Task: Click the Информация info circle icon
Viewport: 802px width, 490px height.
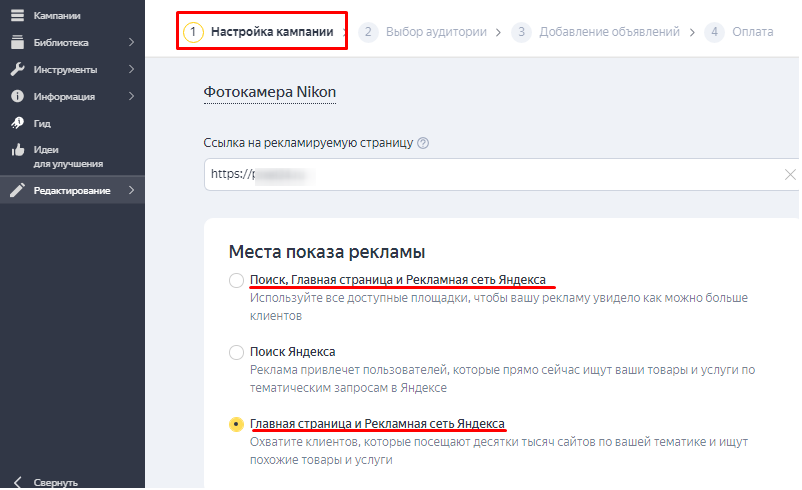Action: pyautogui.click(x=17, y=96)
